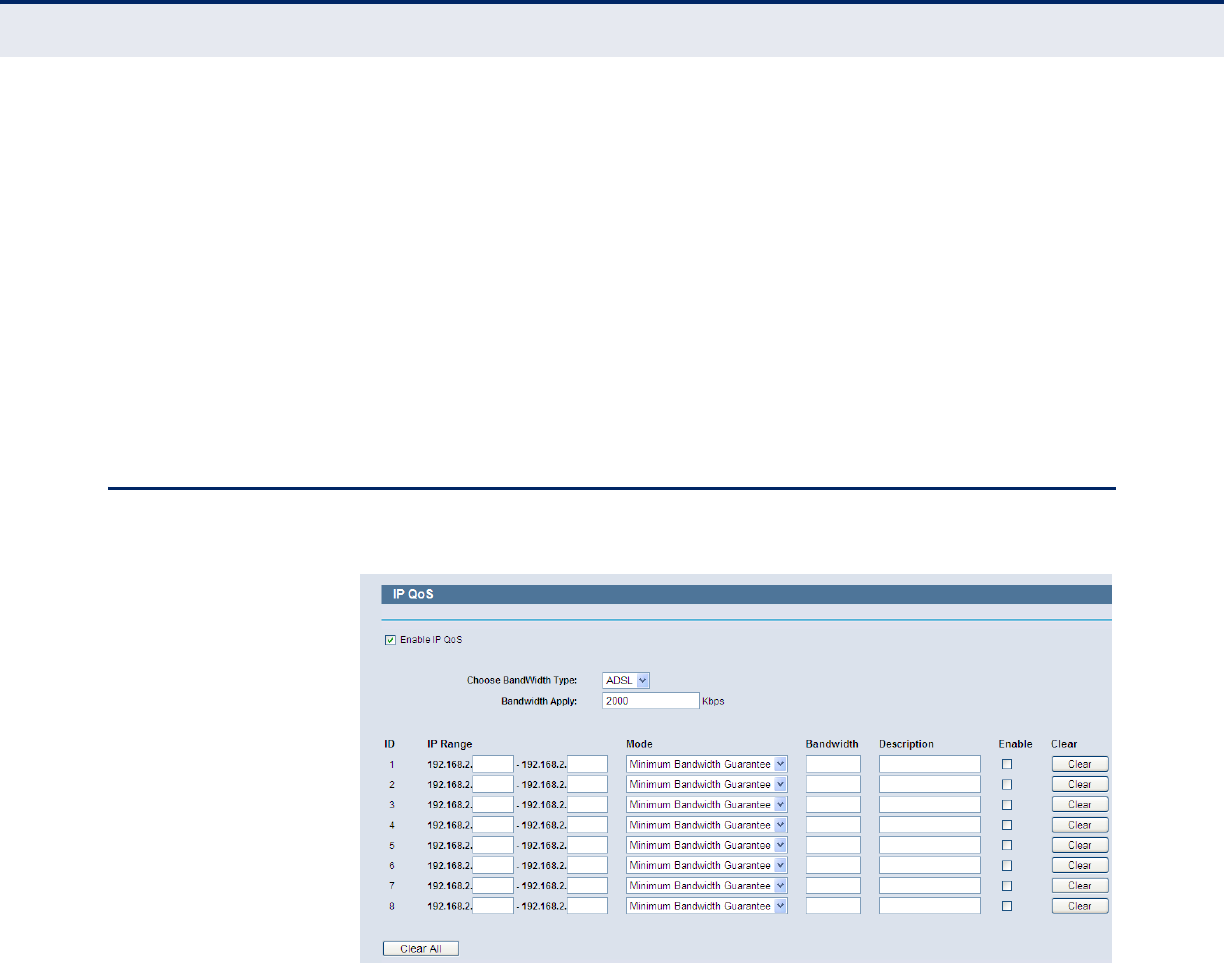Focus the Description field of rule ID 8
Viewport: 1224px width, 963px height.
pos(930,906)
